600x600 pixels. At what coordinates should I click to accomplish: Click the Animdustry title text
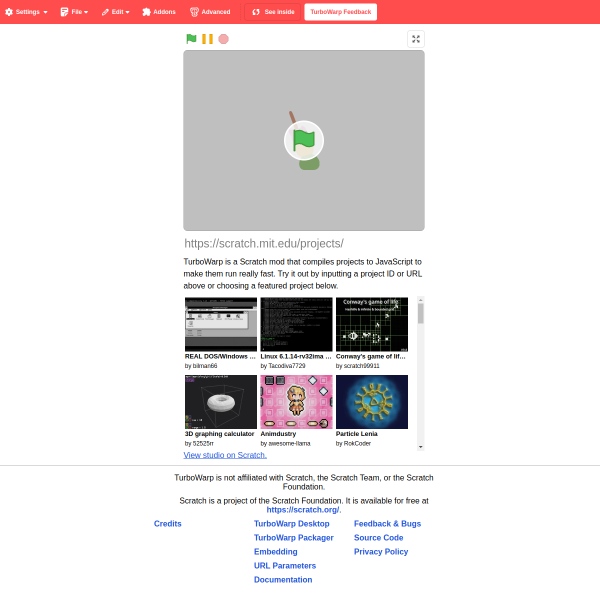[278, 434]
